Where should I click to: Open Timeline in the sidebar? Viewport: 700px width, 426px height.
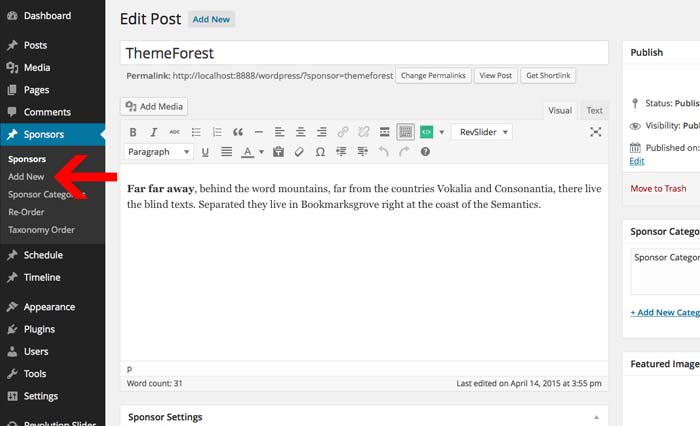click(53, 277)
